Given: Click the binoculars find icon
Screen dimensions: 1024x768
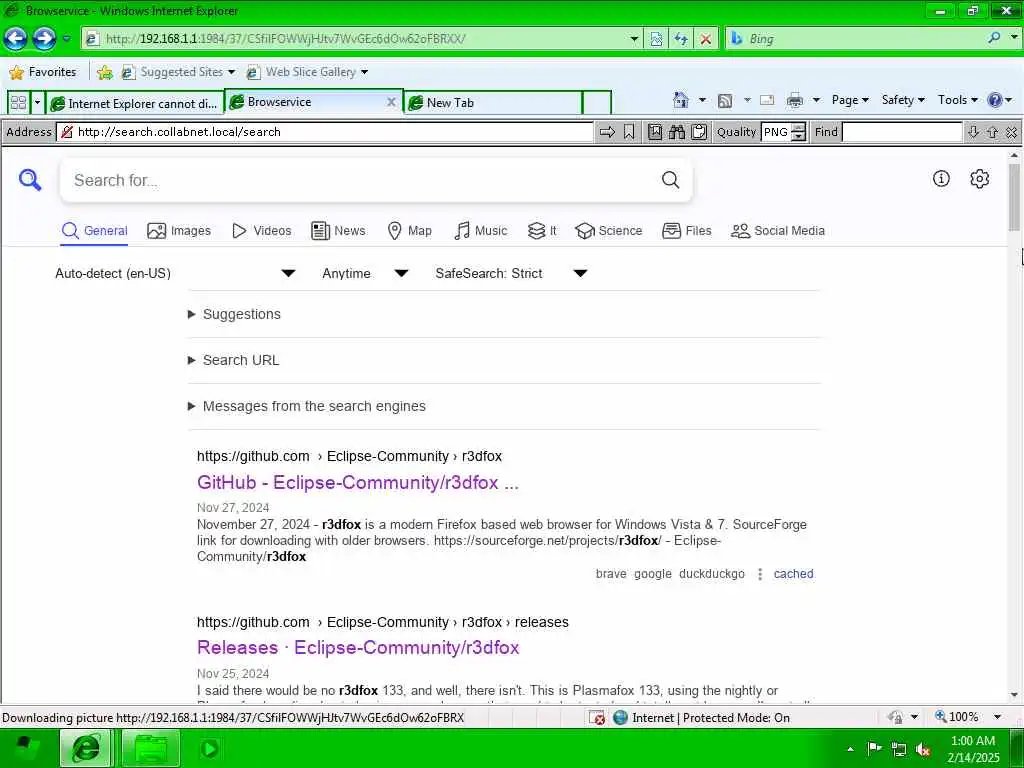Looking at the screenshot, I should (677, 132).
